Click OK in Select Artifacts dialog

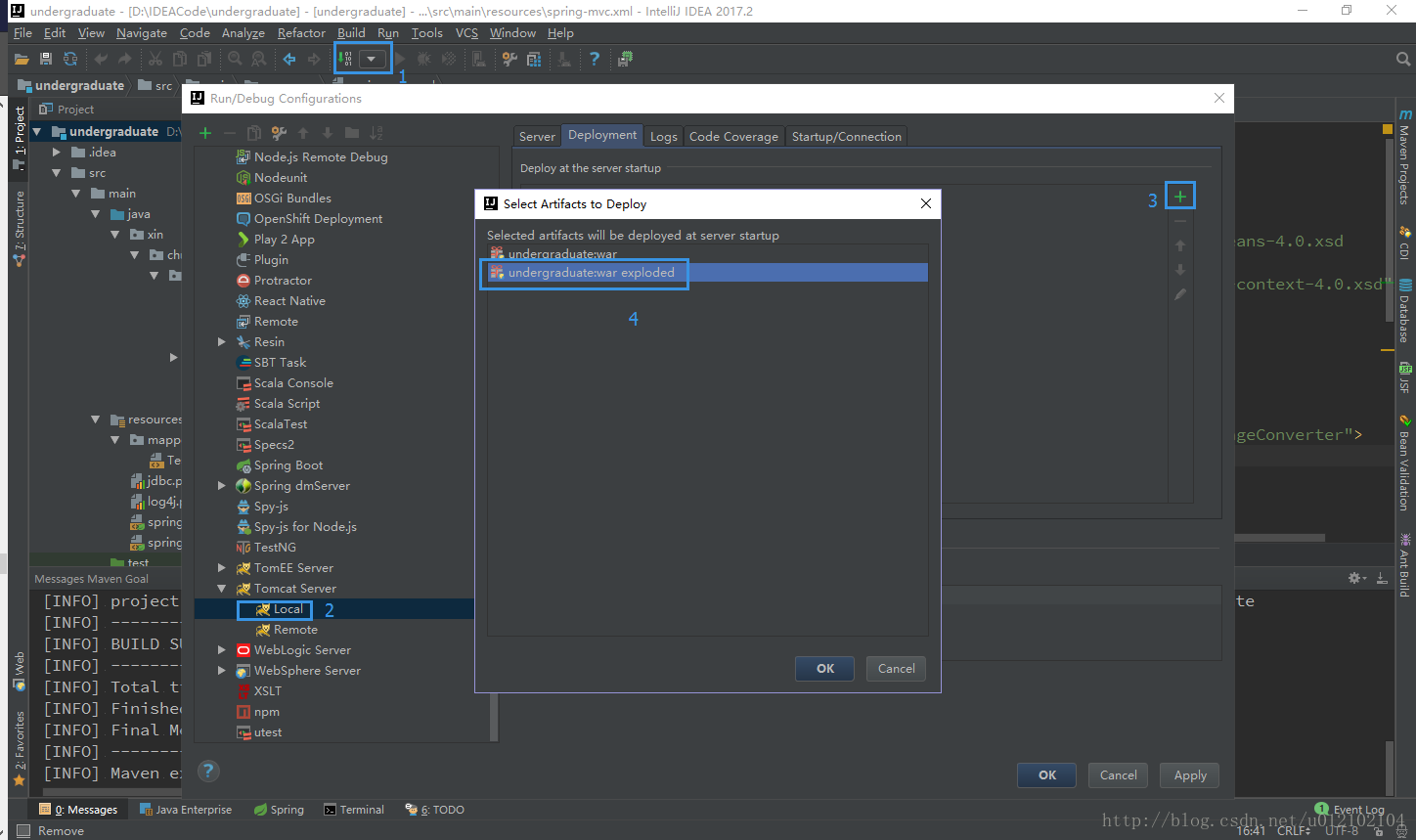(x=825, y=669)
